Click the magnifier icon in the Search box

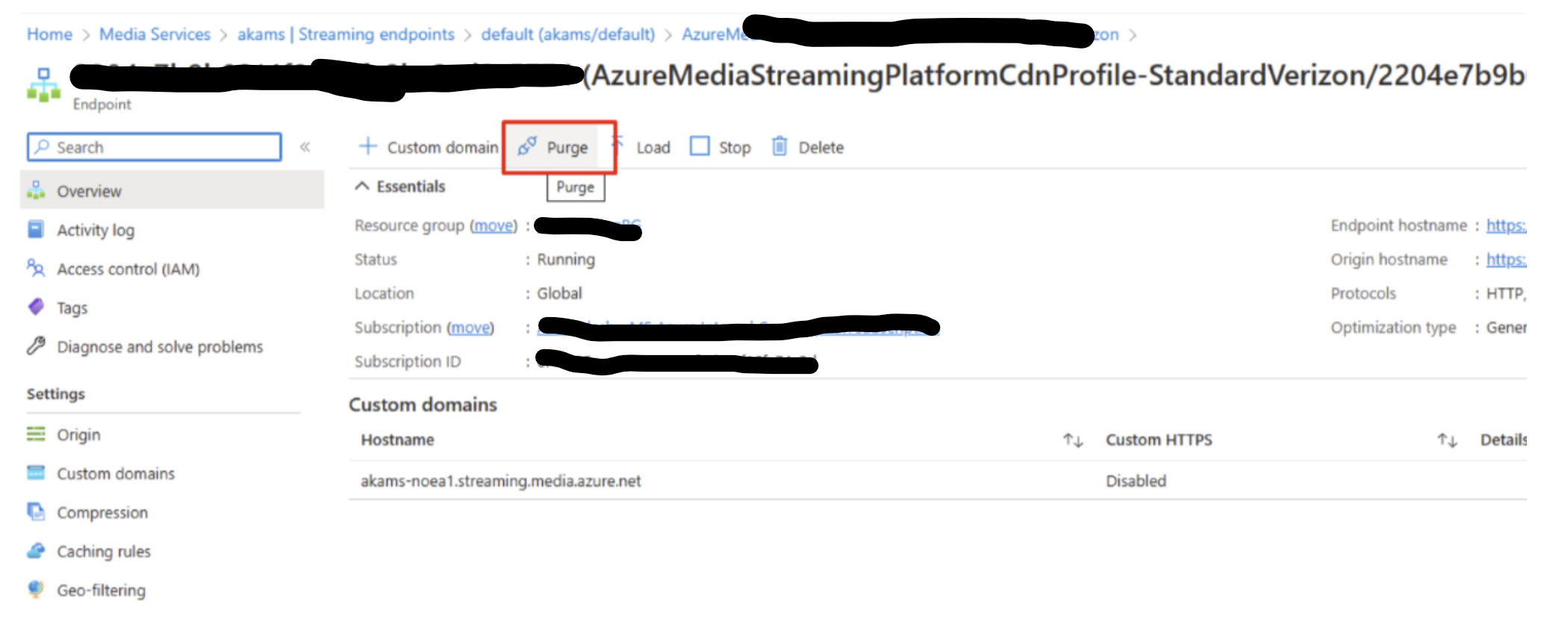pyautogui.click(x=43, y=146)
